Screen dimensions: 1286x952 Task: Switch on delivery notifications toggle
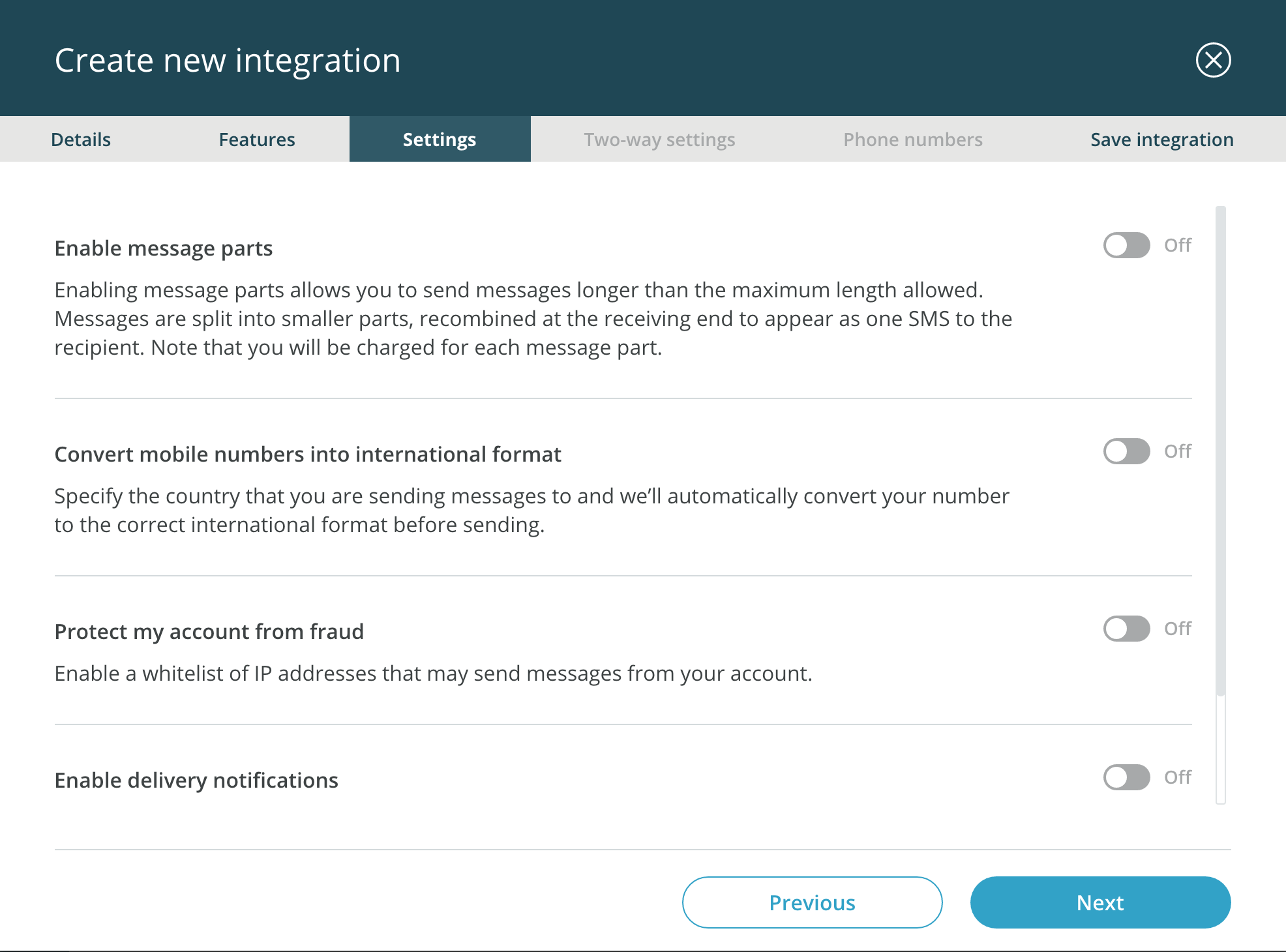(1126, 778)
